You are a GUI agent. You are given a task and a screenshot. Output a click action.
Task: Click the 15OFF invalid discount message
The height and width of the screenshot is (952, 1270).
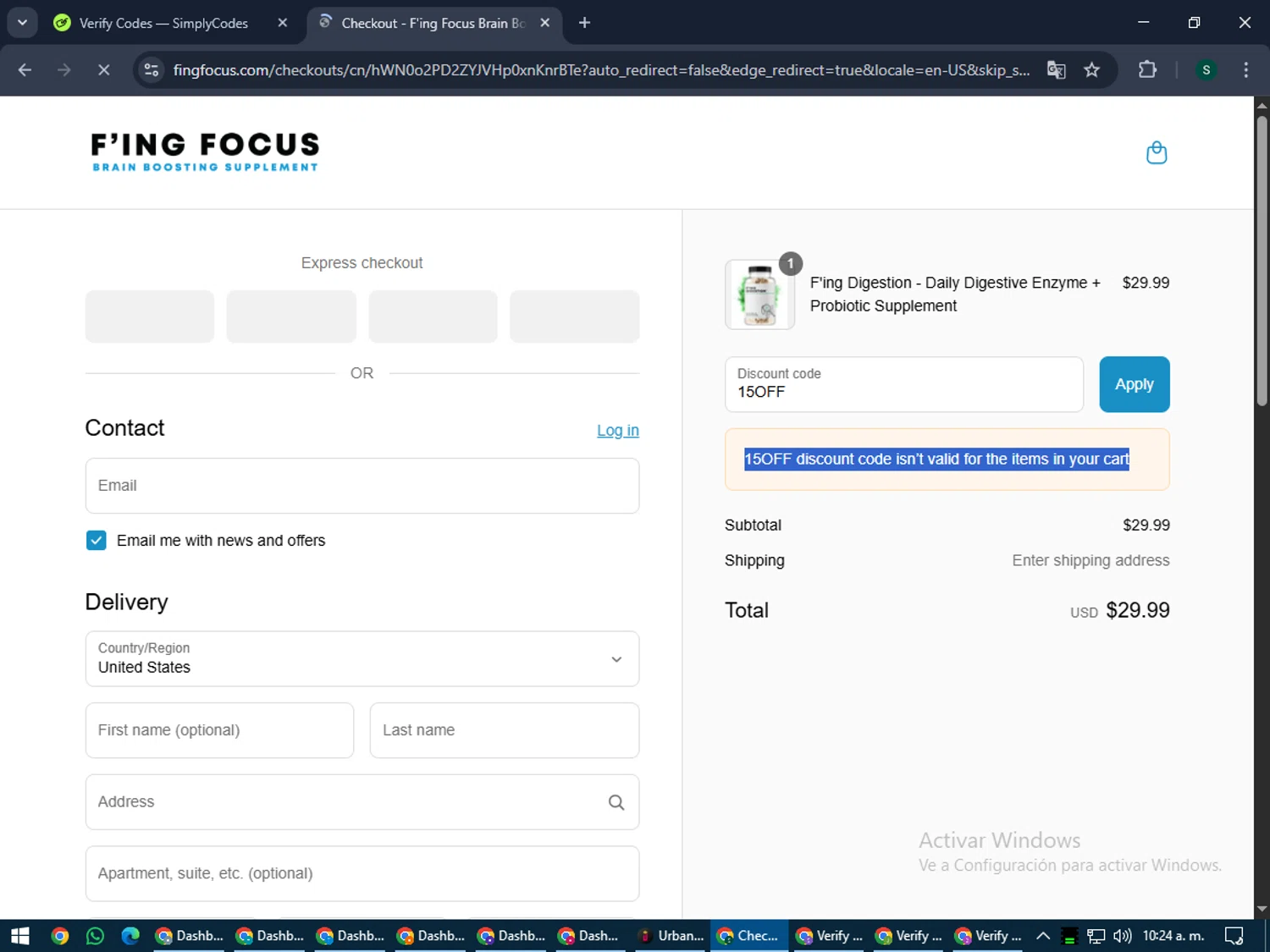pos(936,459)
